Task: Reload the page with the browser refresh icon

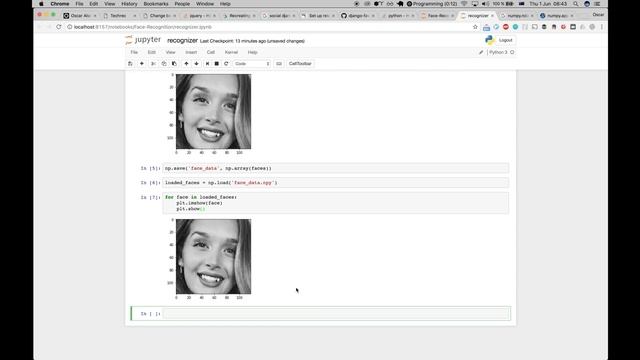Action: click(59, 27)
